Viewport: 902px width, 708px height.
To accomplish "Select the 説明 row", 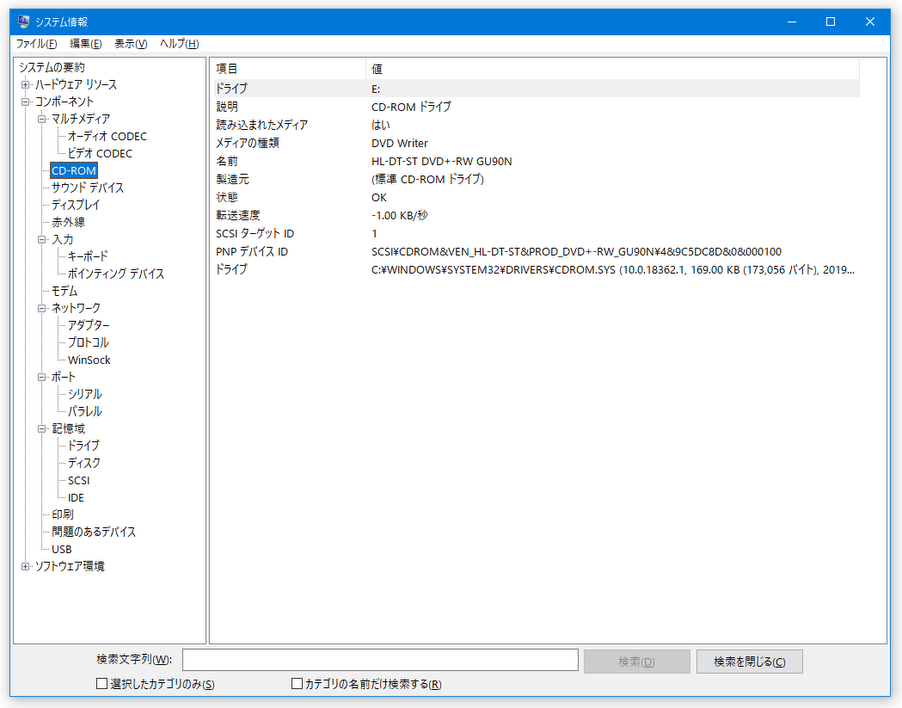I will 536,107.
